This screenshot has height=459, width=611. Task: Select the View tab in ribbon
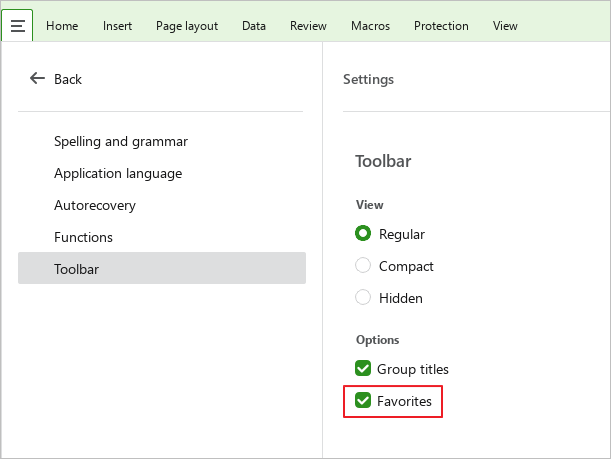point(505,26)
